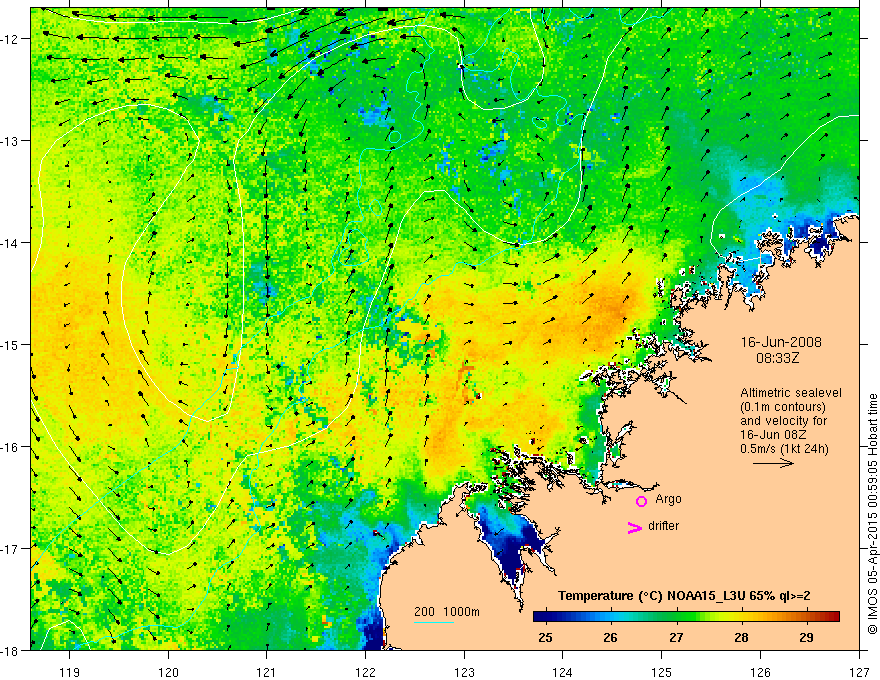Click the 'Altimetric sealevel' legend text

pos(791,393)
